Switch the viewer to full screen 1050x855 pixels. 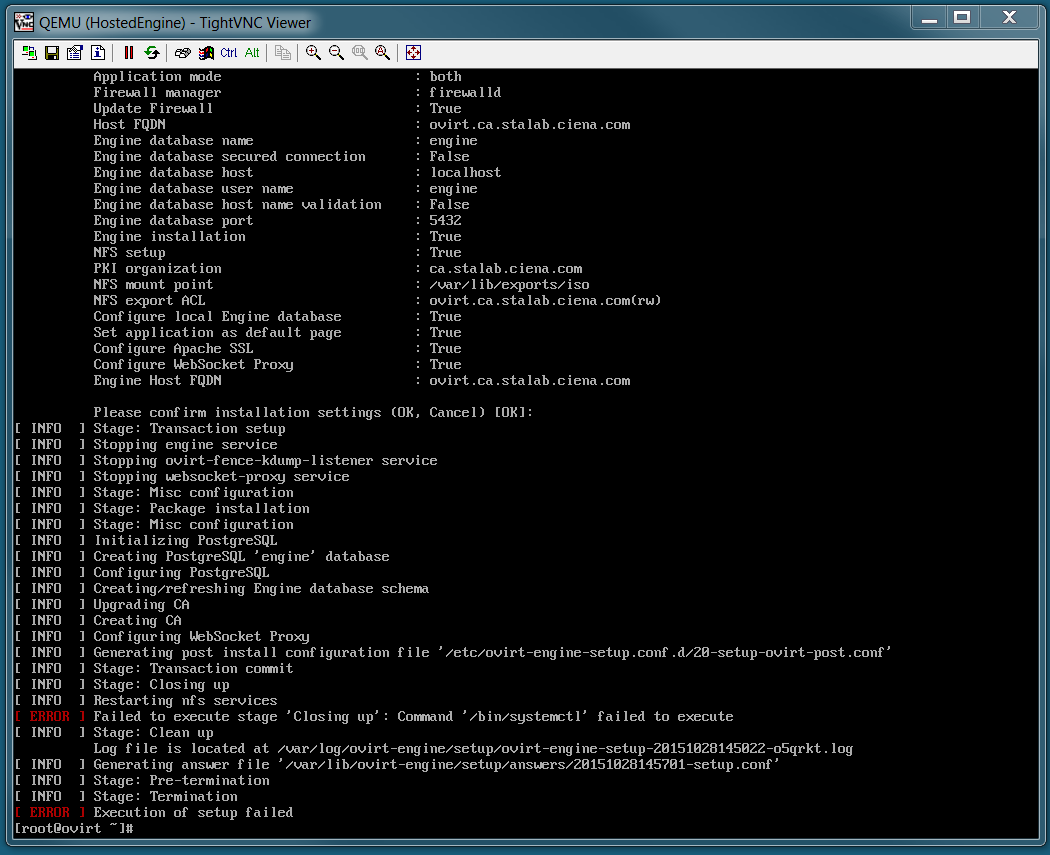pyautogui.click(x=414, y=53)
